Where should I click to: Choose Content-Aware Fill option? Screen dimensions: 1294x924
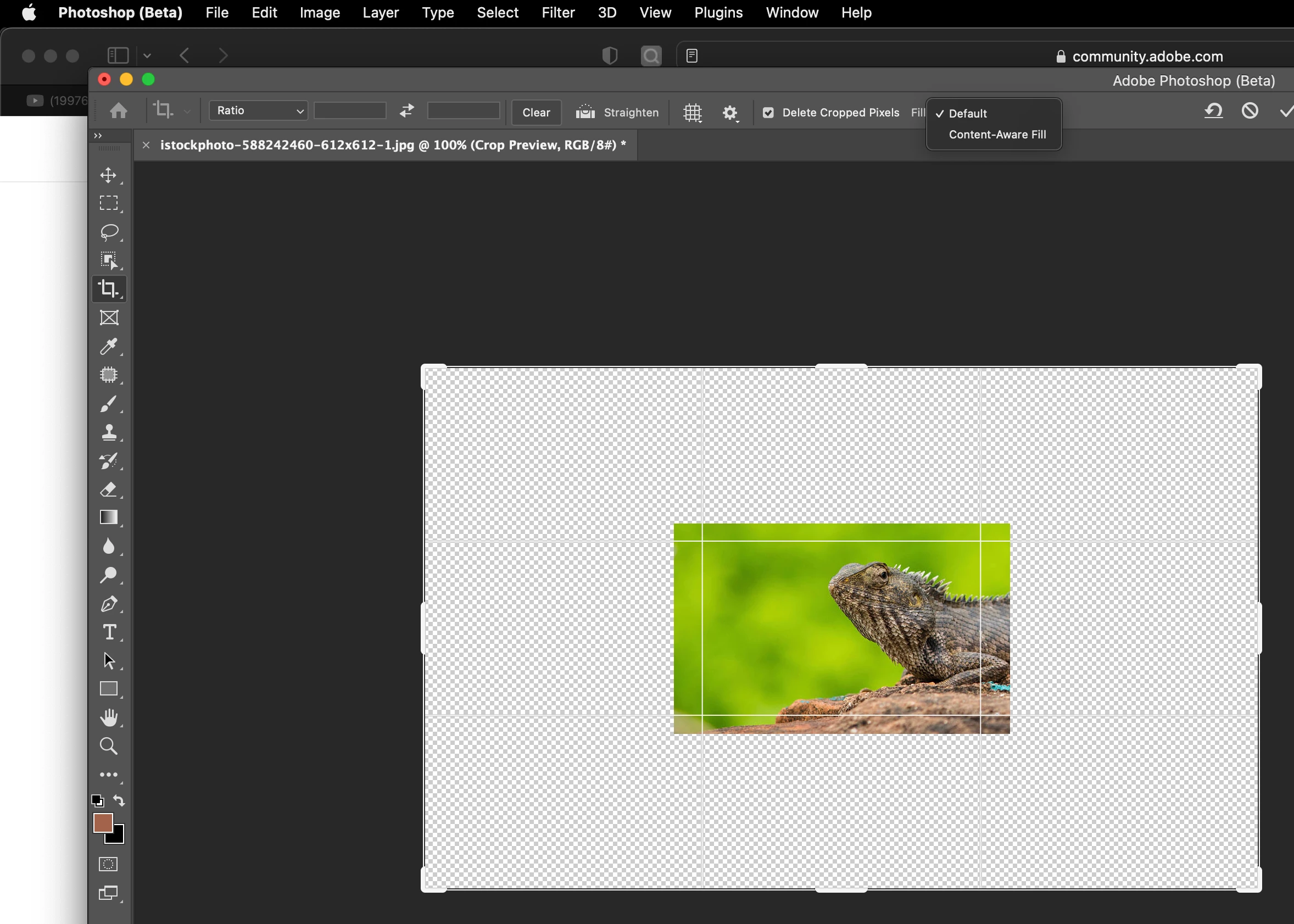pyautogui.click(x=997, y=135)
